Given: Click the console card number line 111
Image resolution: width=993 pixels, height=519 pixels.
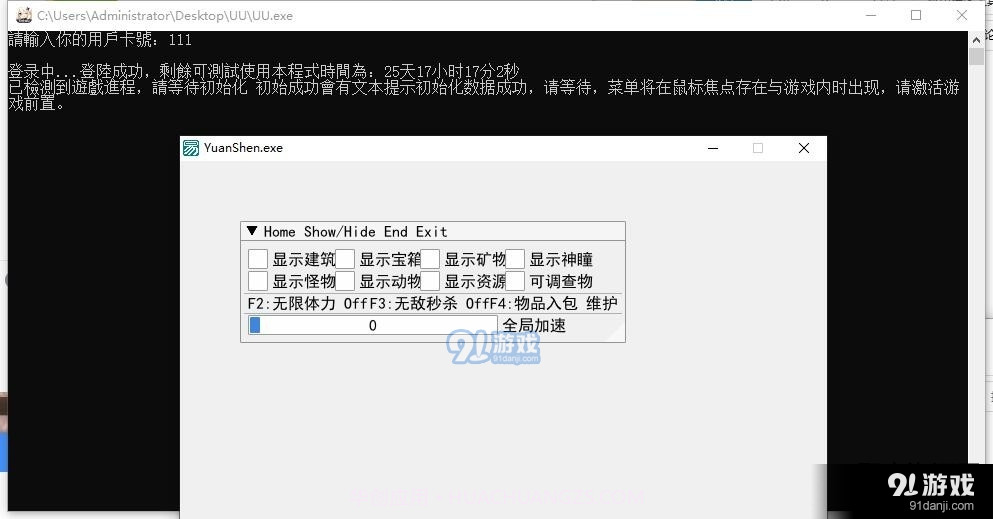Looking at the screenshot, I should pos(100,39).
